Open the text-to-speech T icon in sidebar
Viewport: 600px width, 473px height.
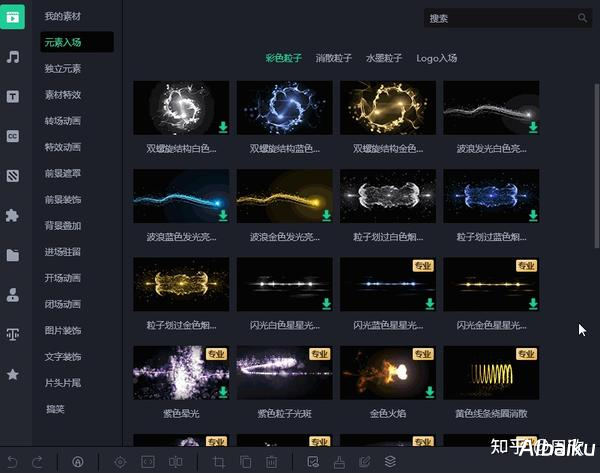pos(13,334)
